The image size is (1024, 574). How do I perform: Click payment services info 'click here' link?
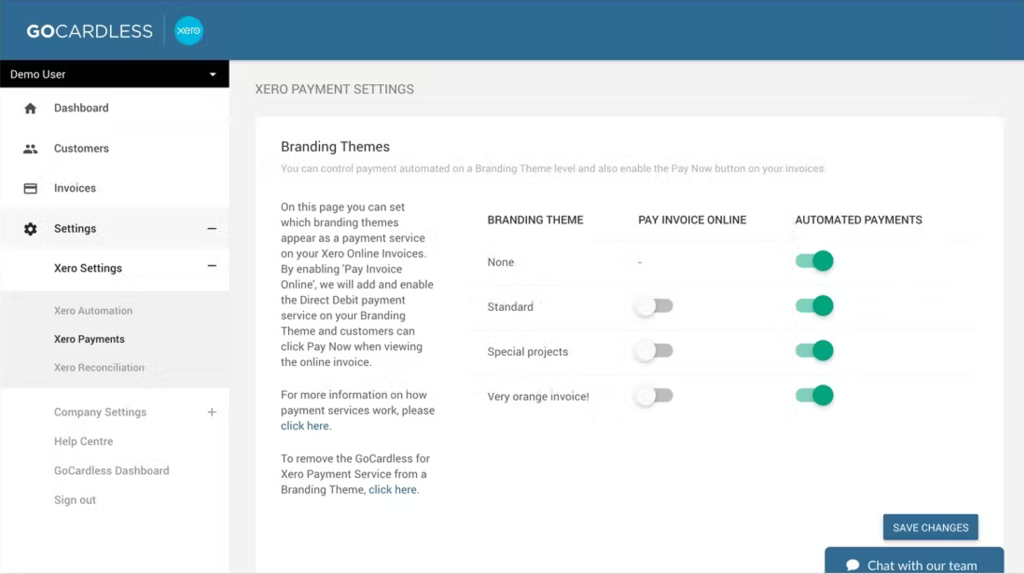coord(305,426)
